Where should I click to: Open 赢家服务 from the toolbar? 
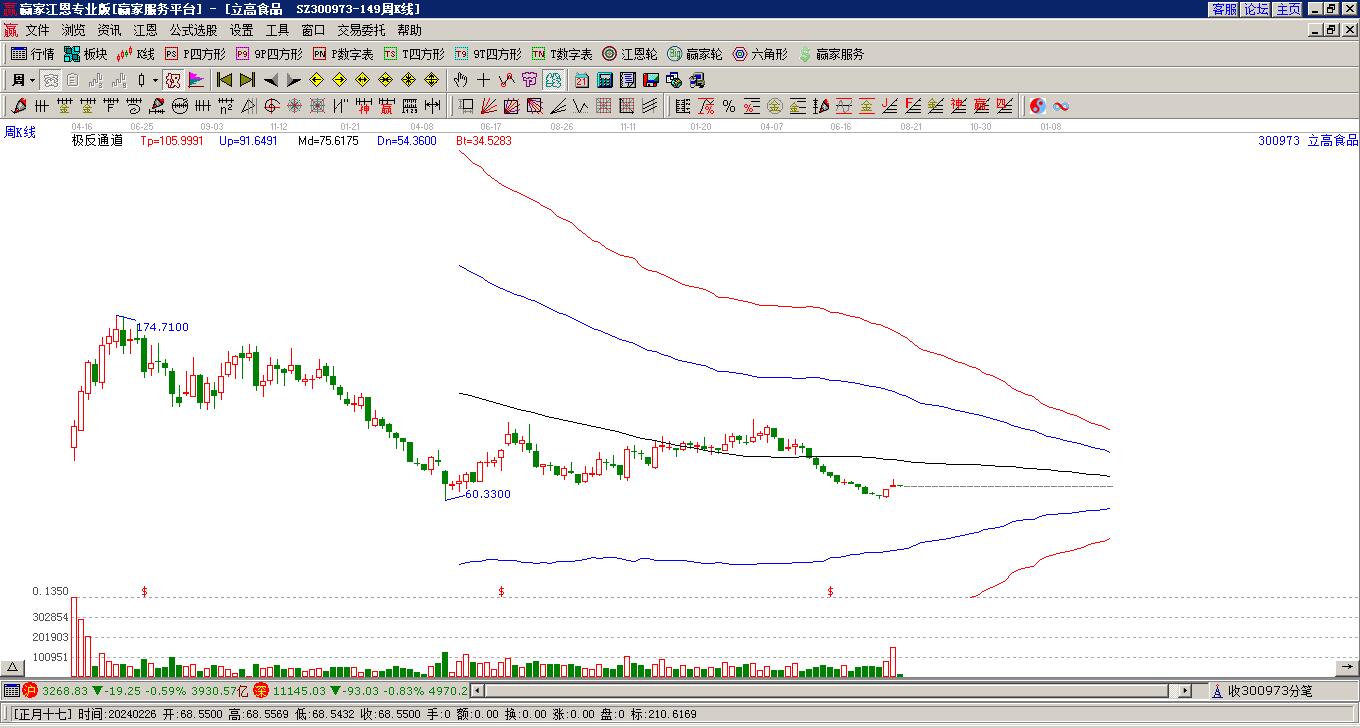(x=831, y=54)
